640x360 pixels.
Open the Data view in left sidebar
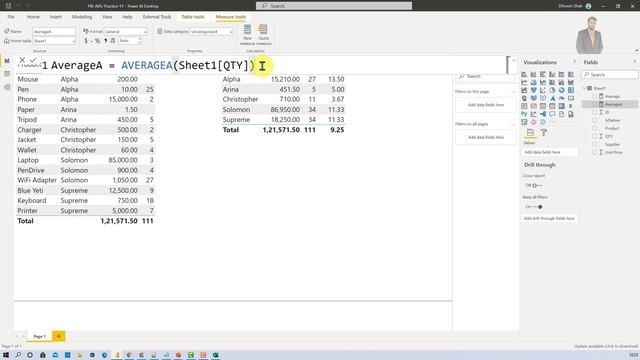(7, 74)
